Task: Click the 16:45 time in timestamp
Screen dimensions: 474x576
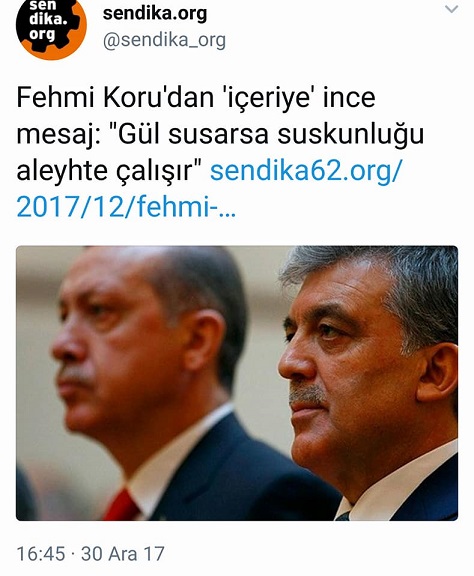Action: click(x=41, y=554)
